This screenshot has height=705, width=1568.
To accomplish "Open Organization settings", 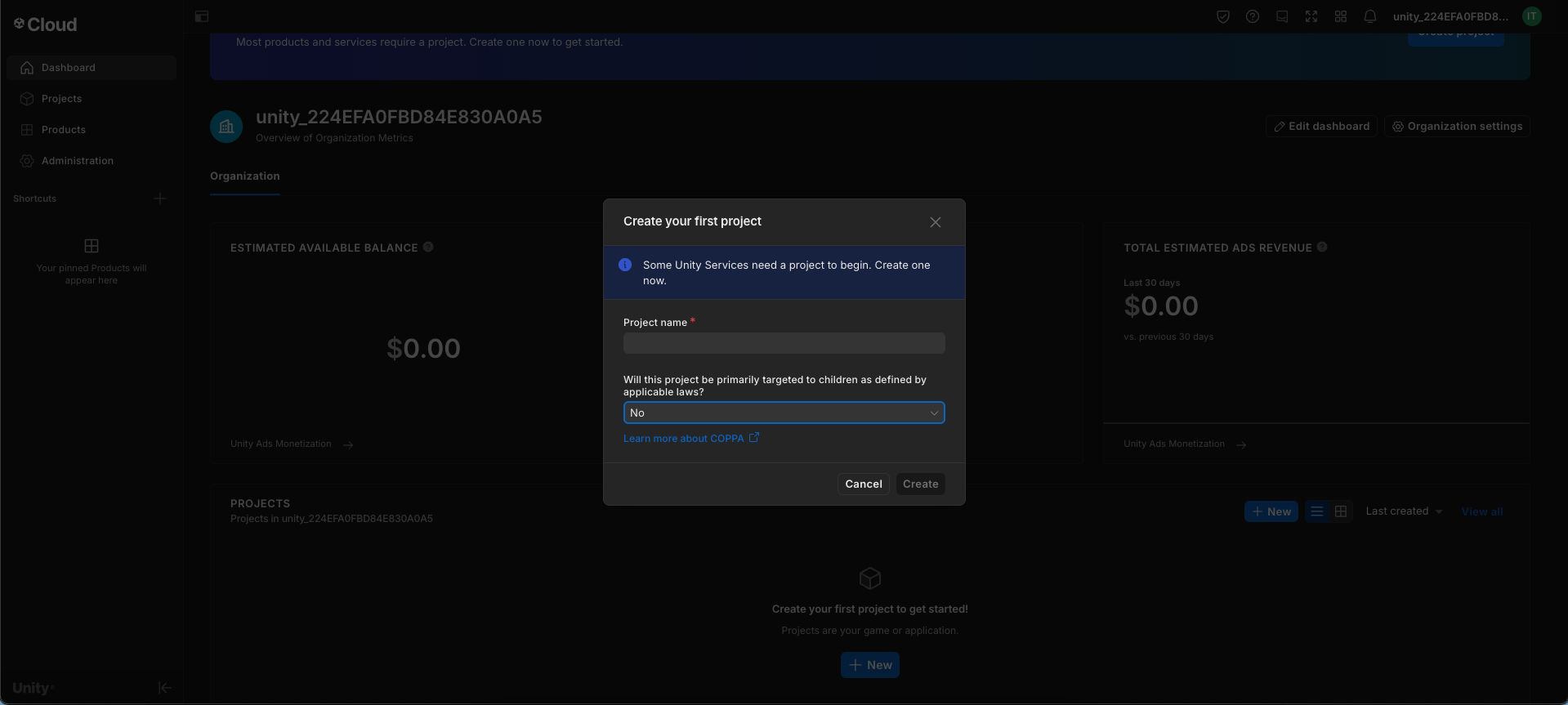I will tap(1457, 127).
